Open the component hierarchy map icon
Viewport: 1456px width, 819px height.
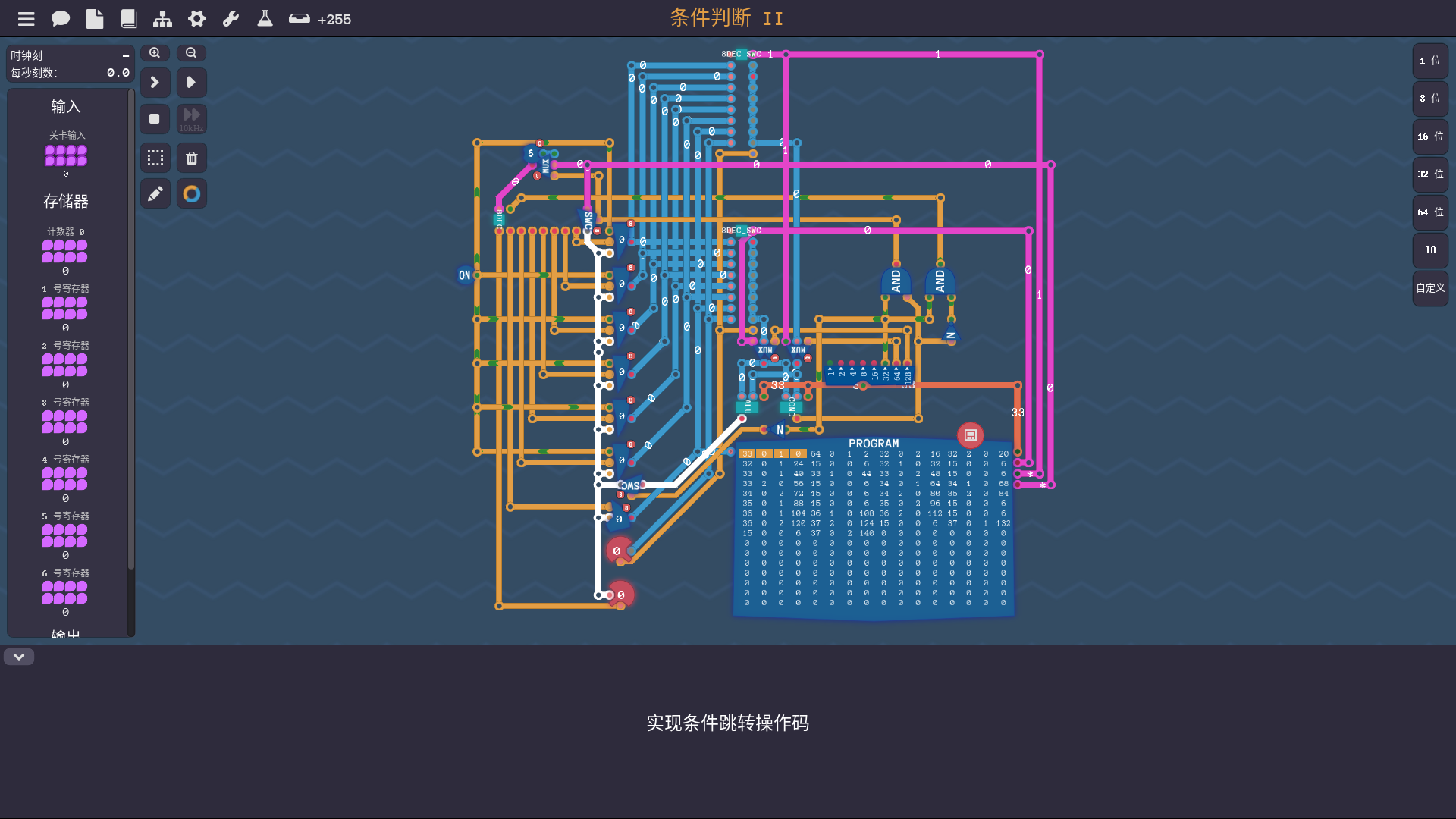pyautogui.click(x=162, y=19)
